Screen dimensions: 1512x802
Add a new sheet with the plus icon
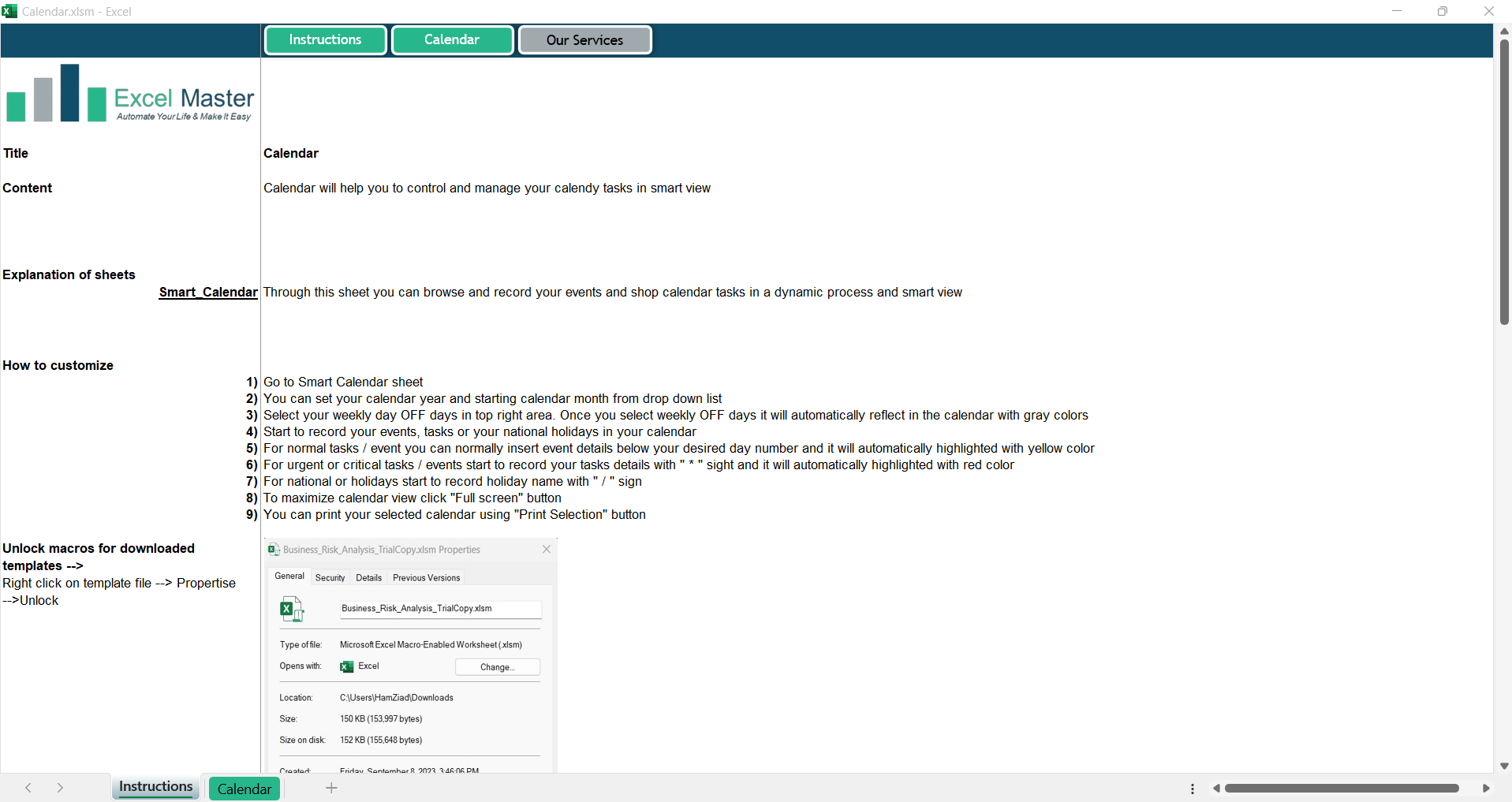(x=331, y=788)
